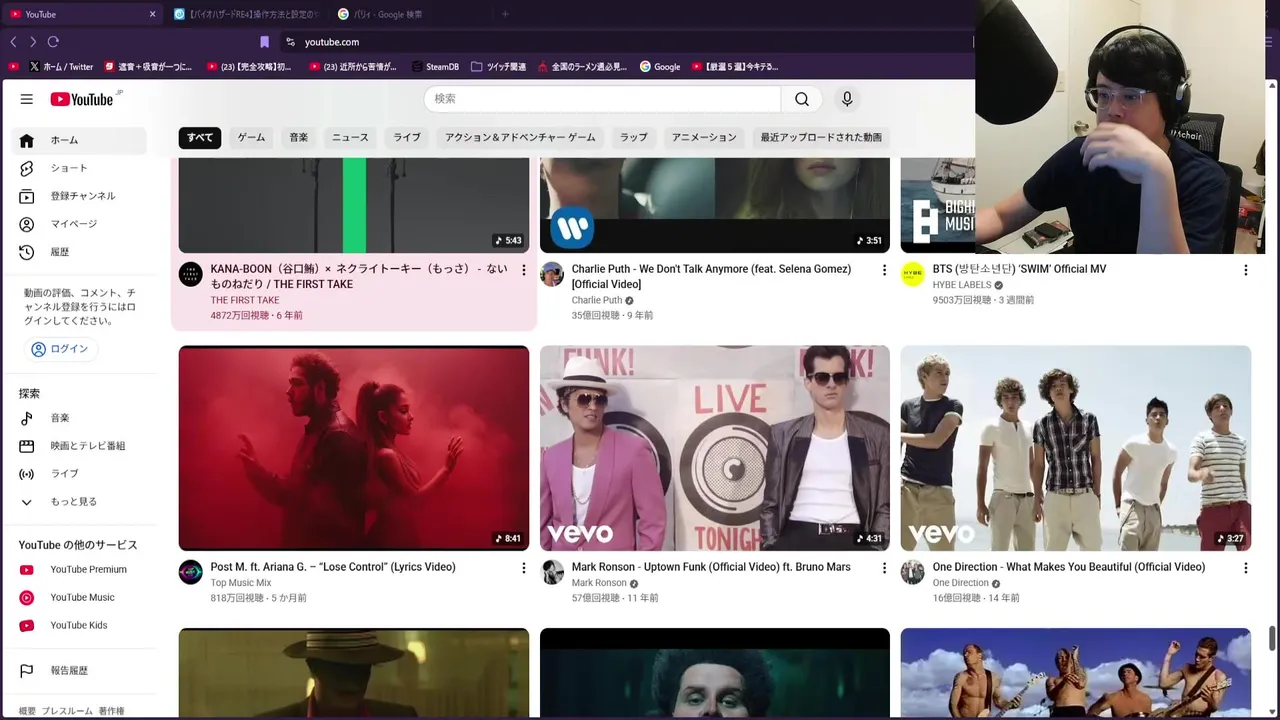Reload the page
This screenshot has width=1280, height=720.
53,42
